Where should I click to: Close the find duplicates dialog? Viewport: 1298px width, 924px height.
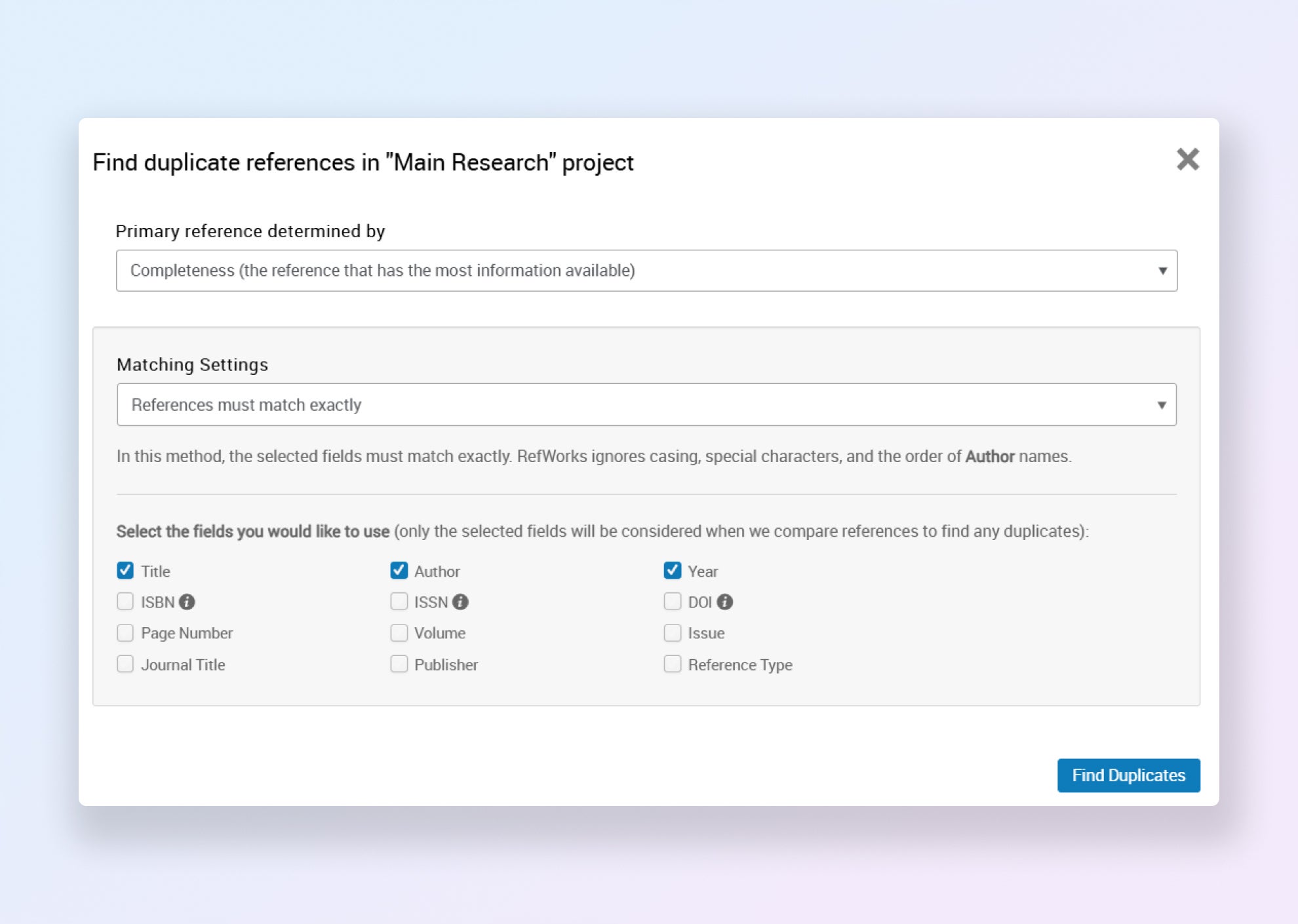click(1187, 159)
